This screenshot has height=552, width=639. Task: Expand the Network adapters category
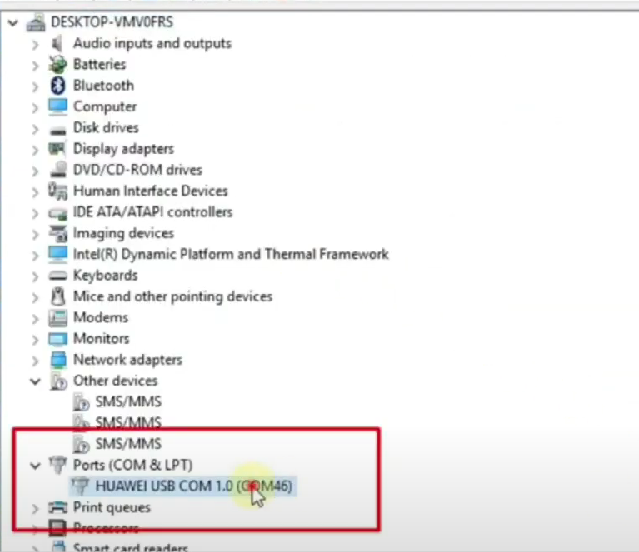[35, 361]
